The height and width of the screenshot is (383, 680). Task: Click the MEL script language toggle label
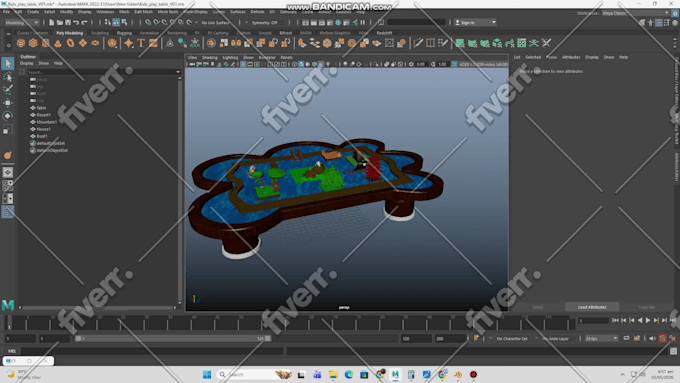pyautogui.click(x=12, y=351)
